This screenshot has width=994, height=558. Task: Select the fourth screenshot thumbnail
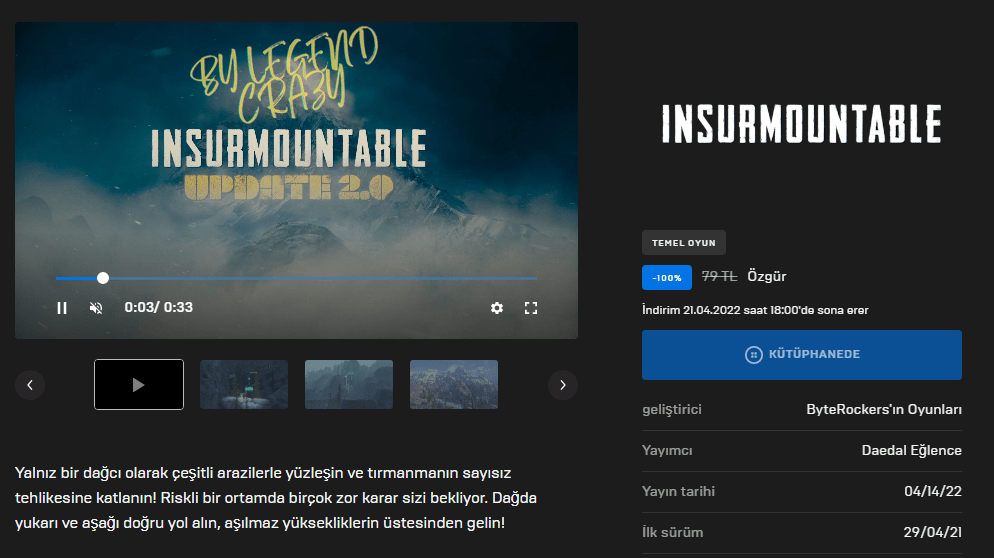[x=454, y=384]
